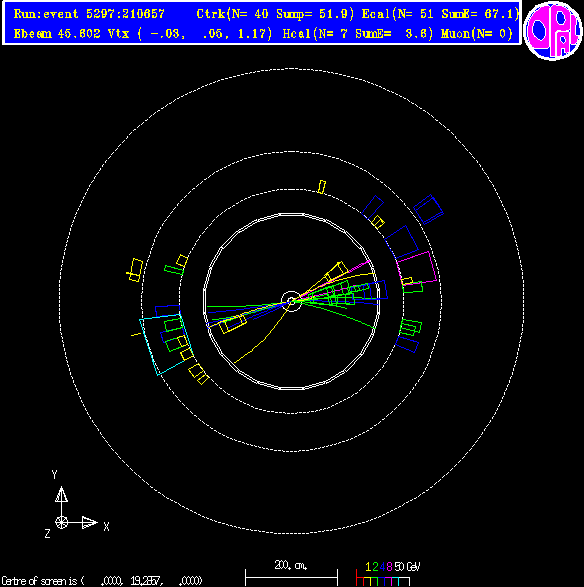Click the energy color scale legend
The height and width of the screenshot is (587, 584).
point(387,575)
